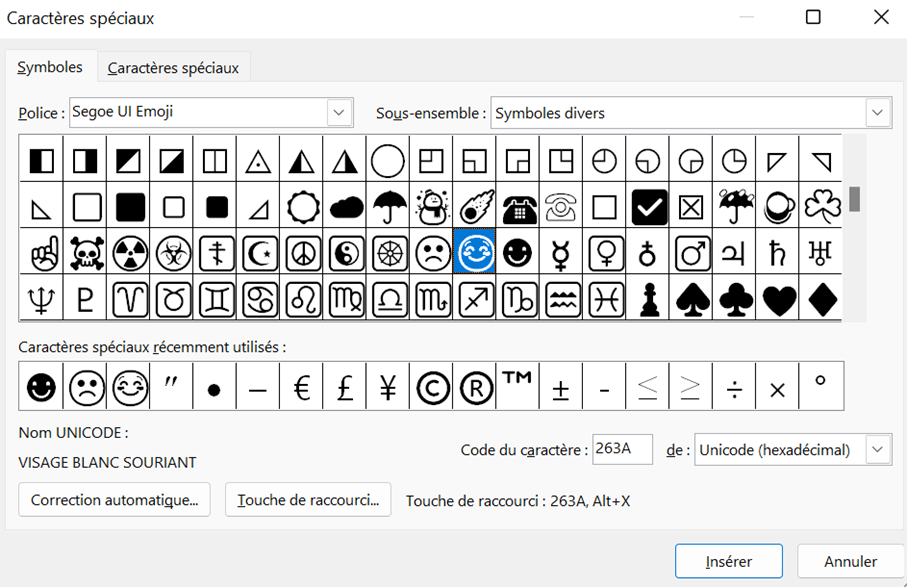Viewport: 907px width, 587px height.
Task: Select the Sagittarius arrow symbol
Action: 475,299
